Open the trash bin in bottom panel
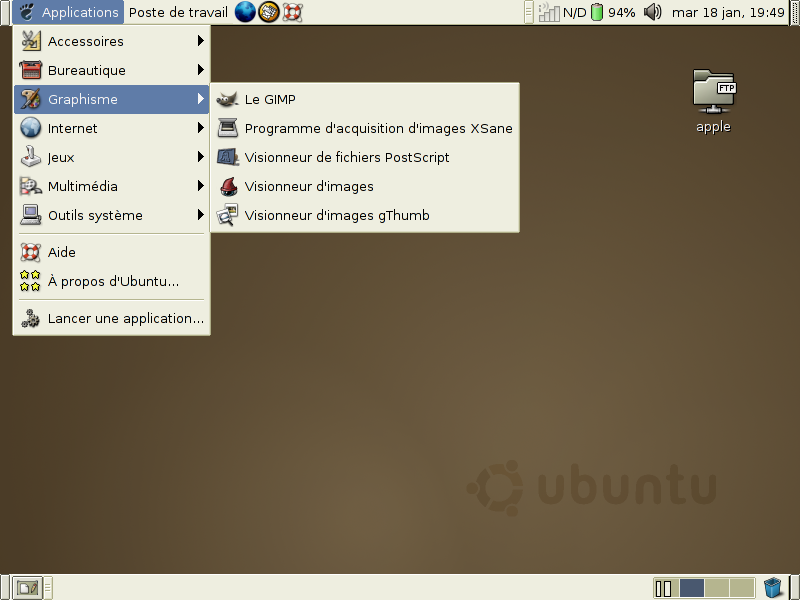800x600 pixels. [x=773, y=588]
